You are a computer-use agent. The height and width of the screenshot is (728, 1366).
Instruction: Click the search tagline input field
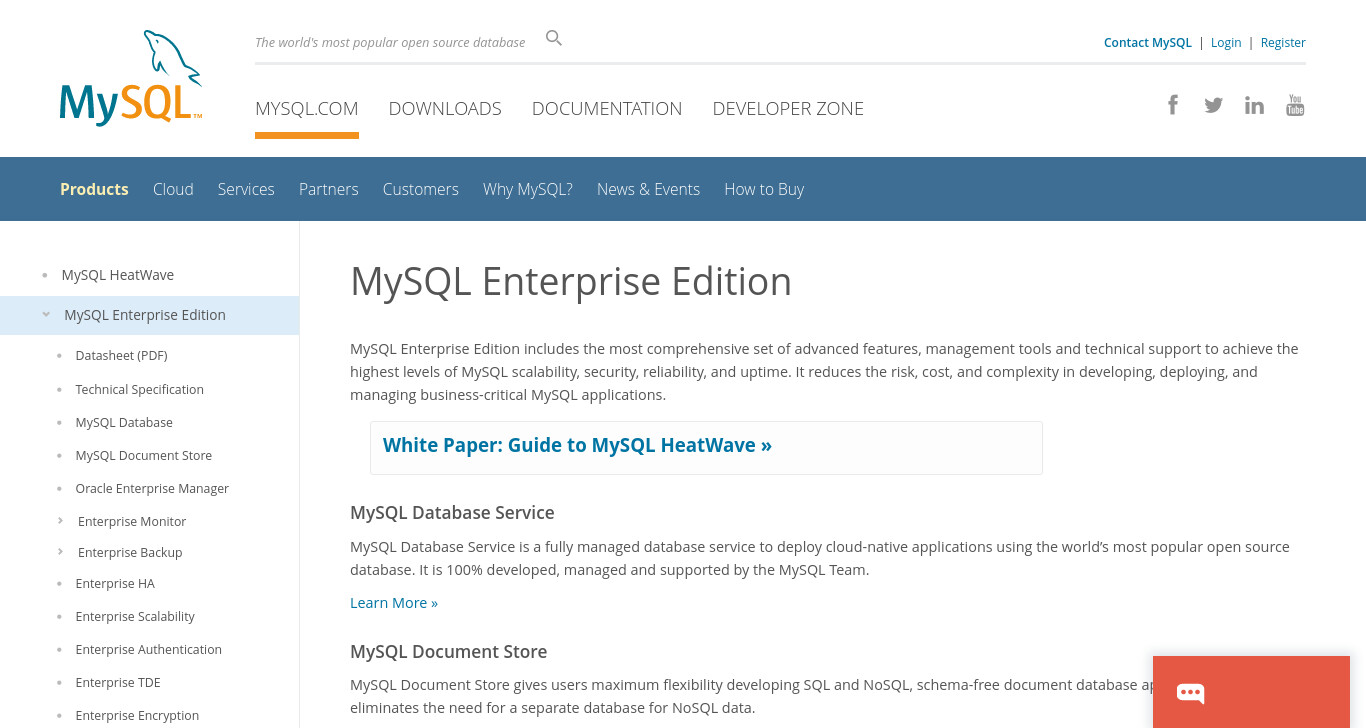390,42
